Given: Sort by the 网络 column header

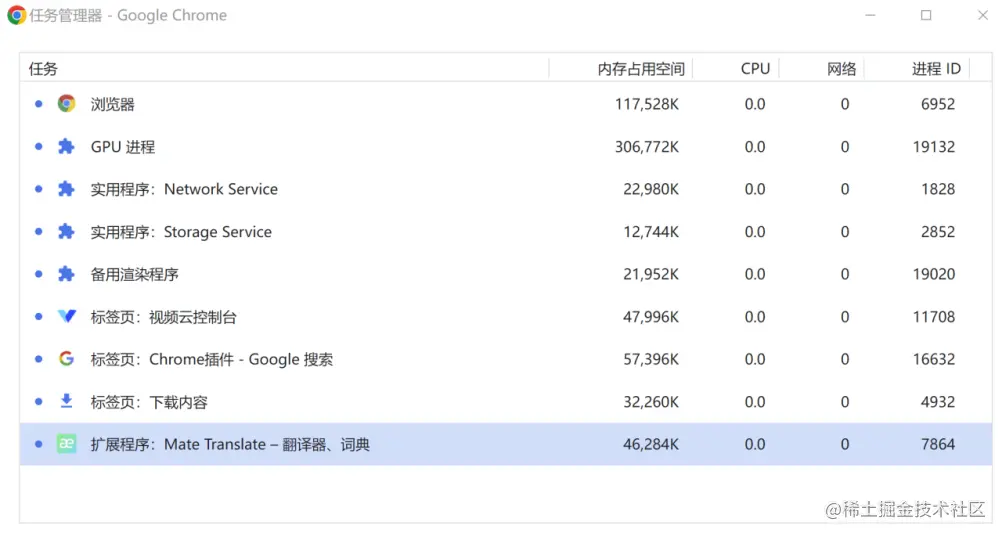Looking at the screenshot, I should click(842, 69).
